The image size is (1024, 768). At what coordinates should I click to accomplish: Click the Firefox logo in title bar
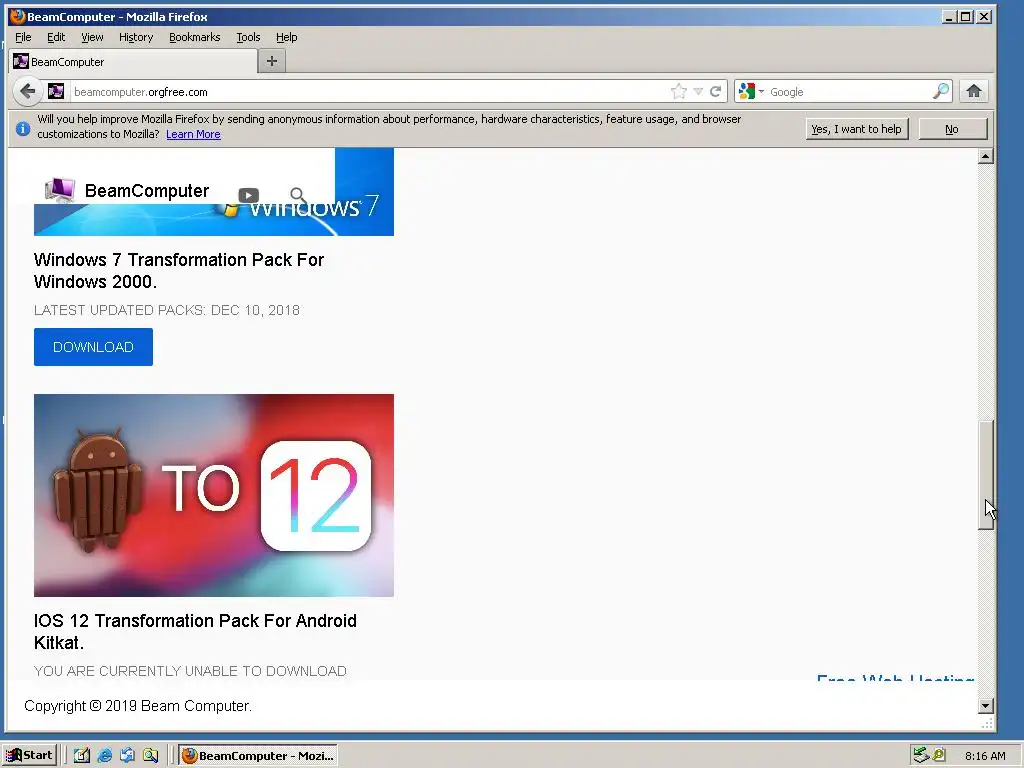point(18,16)
